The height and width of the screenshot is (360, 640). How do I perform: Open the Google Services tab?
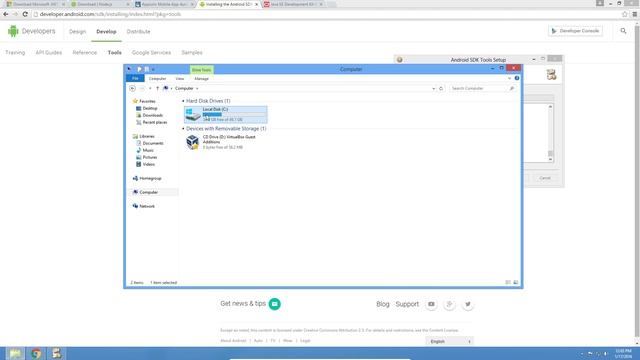(151, 53)
